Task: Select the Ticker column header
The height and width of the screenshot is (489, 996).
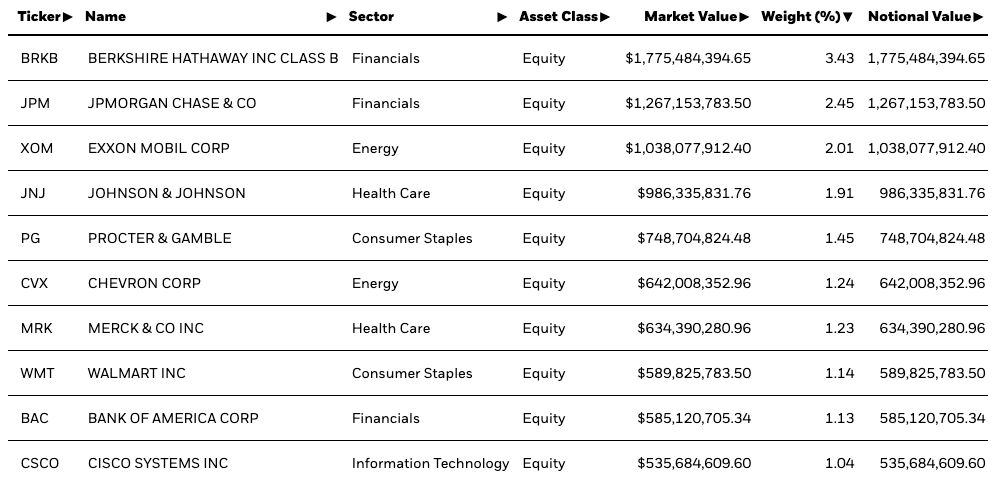Action: click(x=40, y=17)
